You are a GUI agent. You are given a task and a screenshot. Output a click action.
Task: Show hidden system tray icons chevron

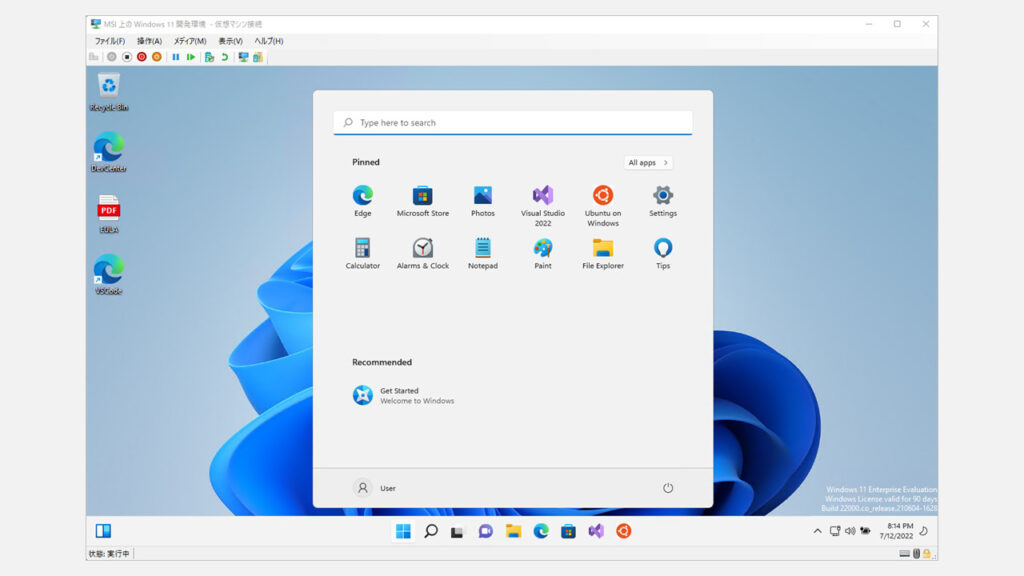click(817, 531)
